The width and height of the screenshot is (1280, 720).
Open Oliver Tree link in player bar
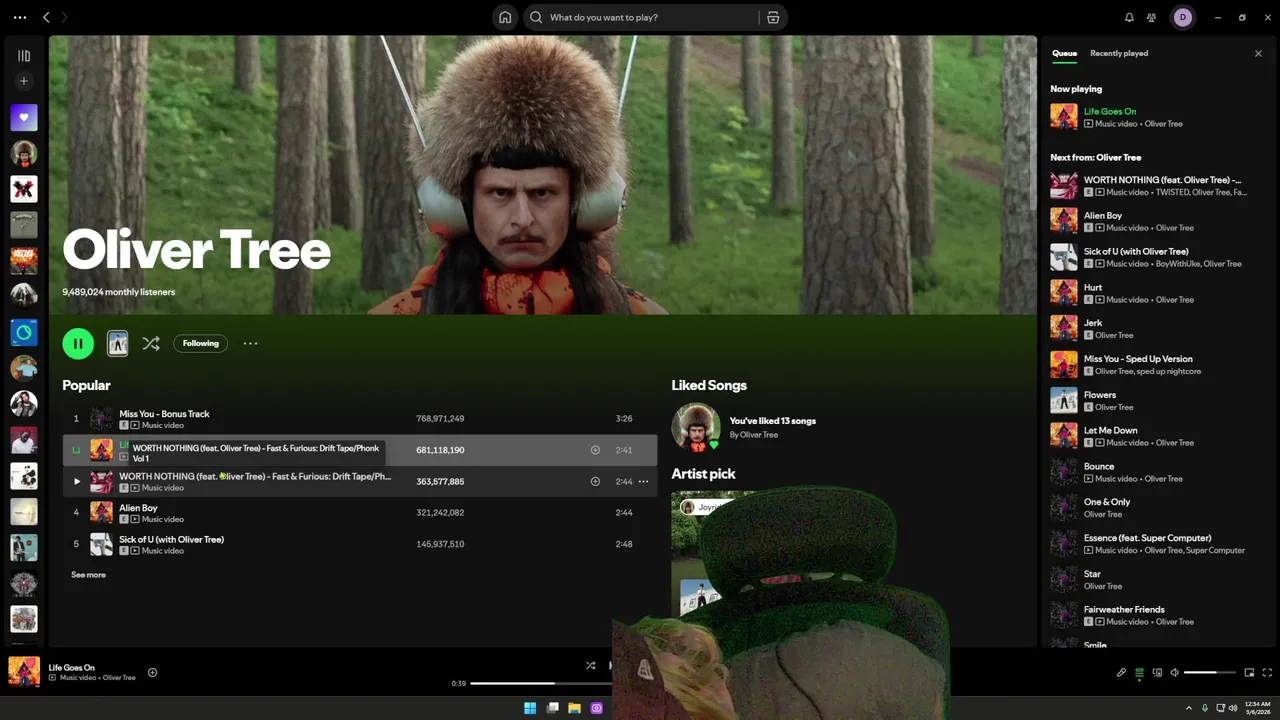point(119,678)
